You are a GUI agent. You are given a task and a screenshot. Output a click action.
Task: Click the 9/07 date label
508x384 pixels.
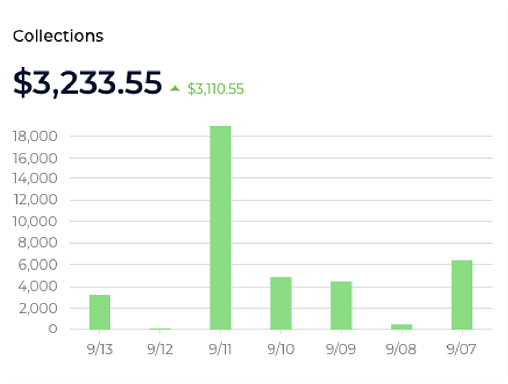pyautogui.click(x=462, y=349)
